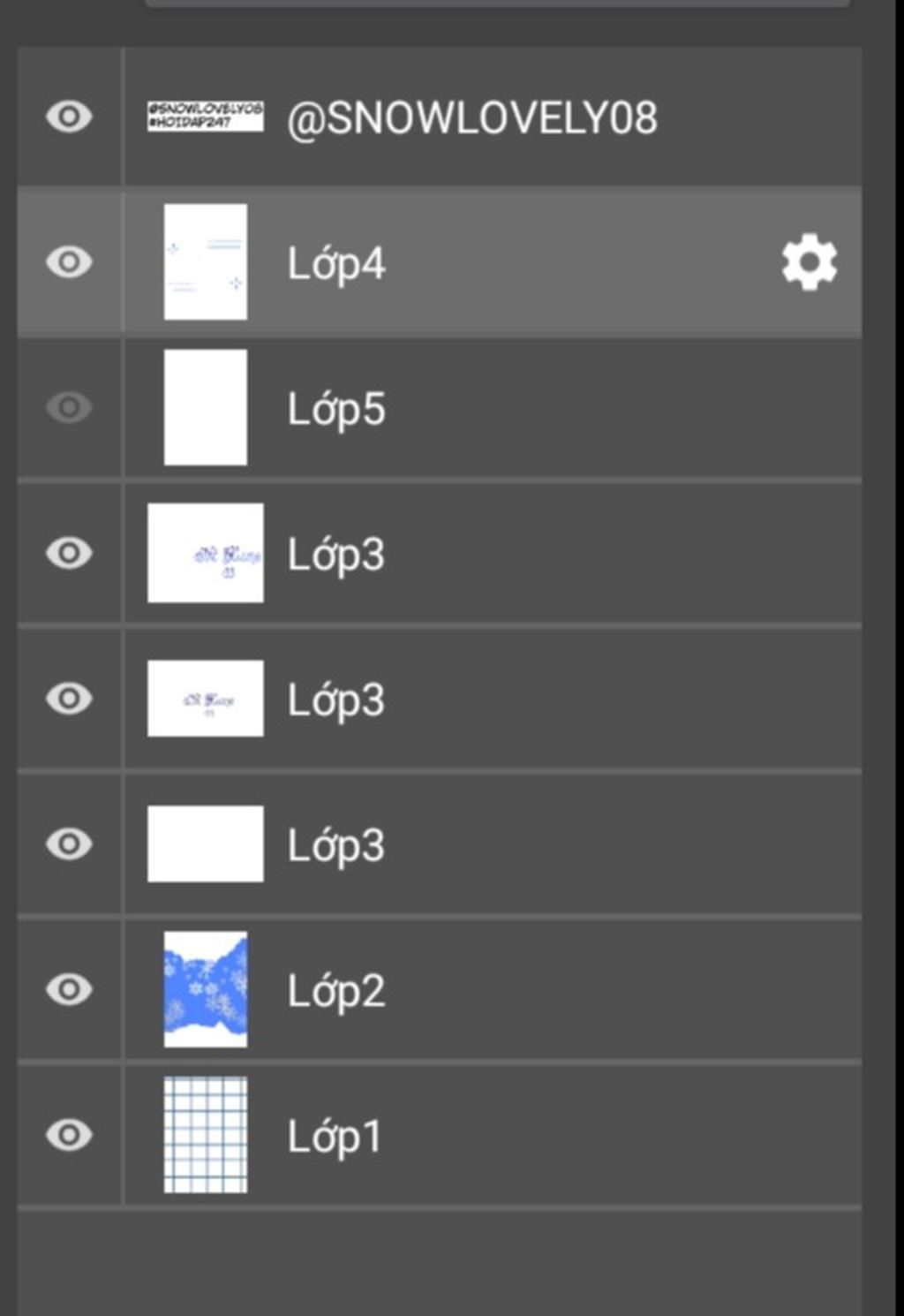This screenshot has height=1316, width=904.
Task: Toggle eye icon of middle Lớp3 layer
Action: coord(69,699)
